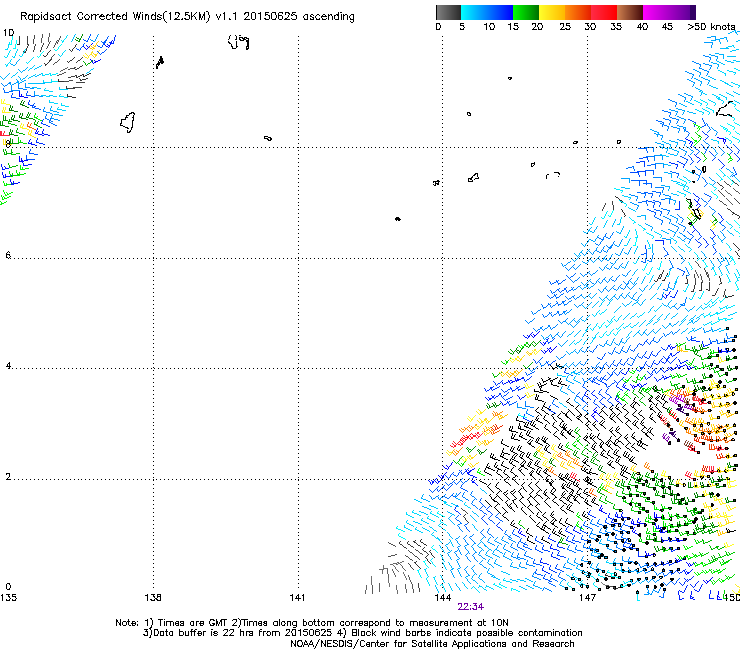Click latitude label '2' on left axis
This screenshot has width=740, height=650.
[x=8, y=477]
